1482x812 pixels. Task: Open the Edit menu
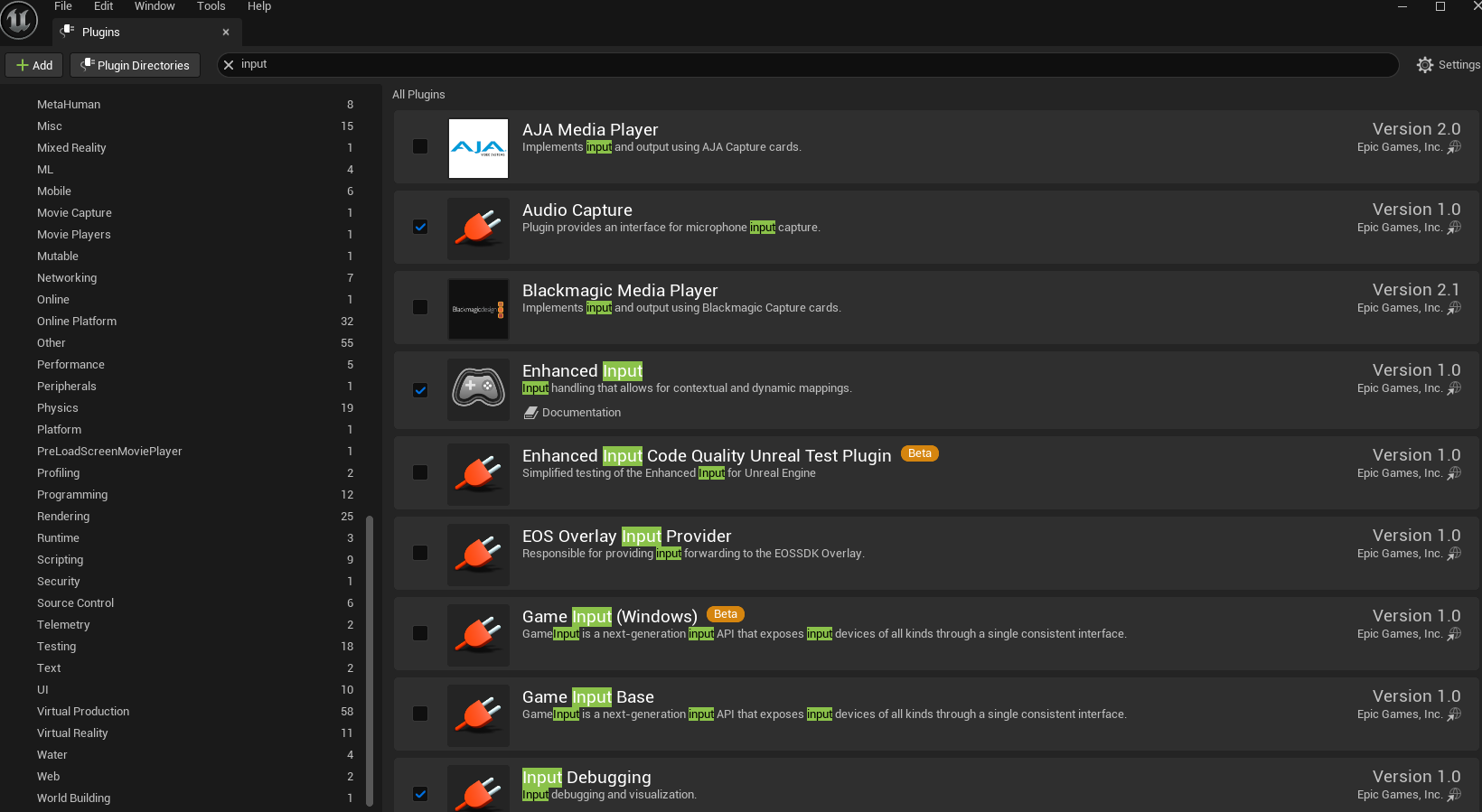click(104, 6)
